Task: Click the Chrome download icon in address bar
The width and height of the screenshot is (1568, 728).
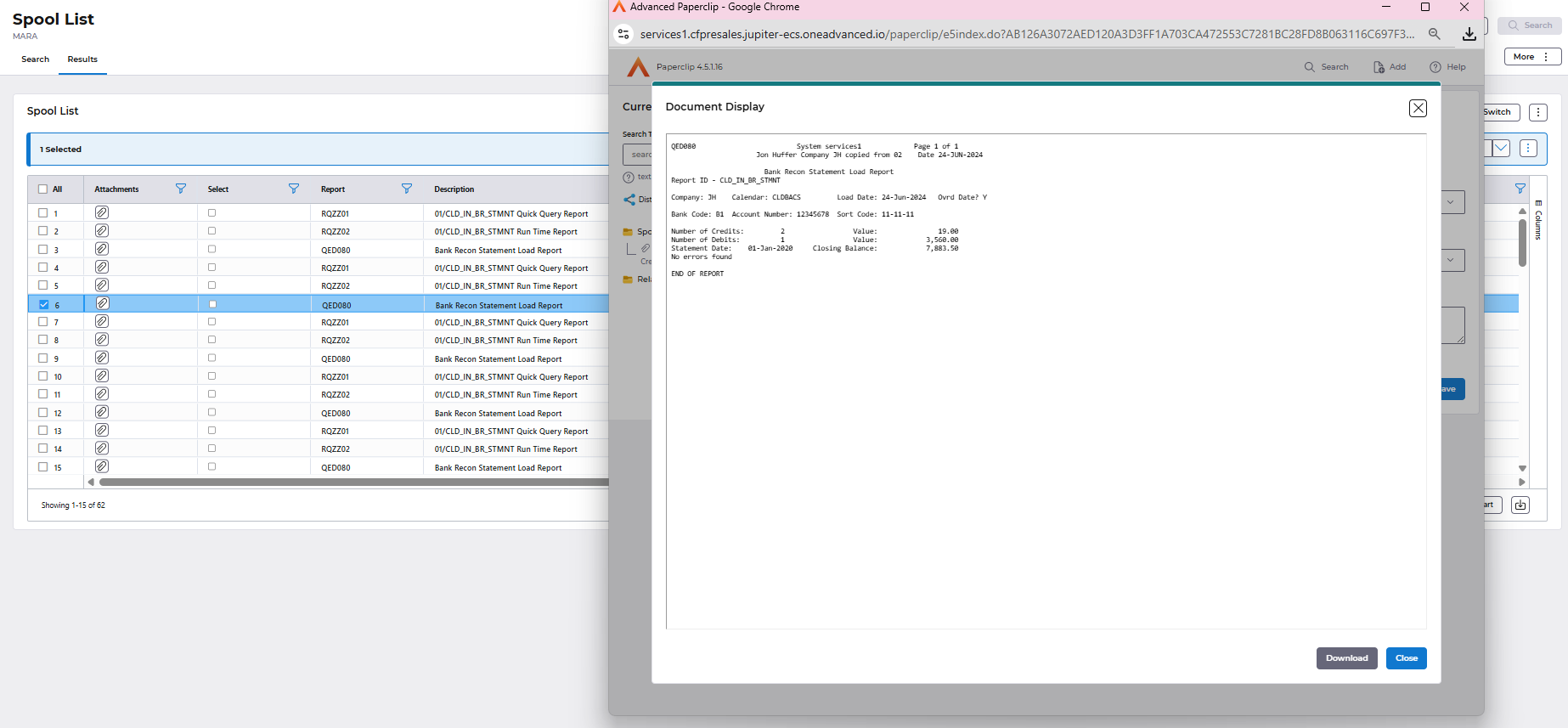Action: click(1469, 34)
